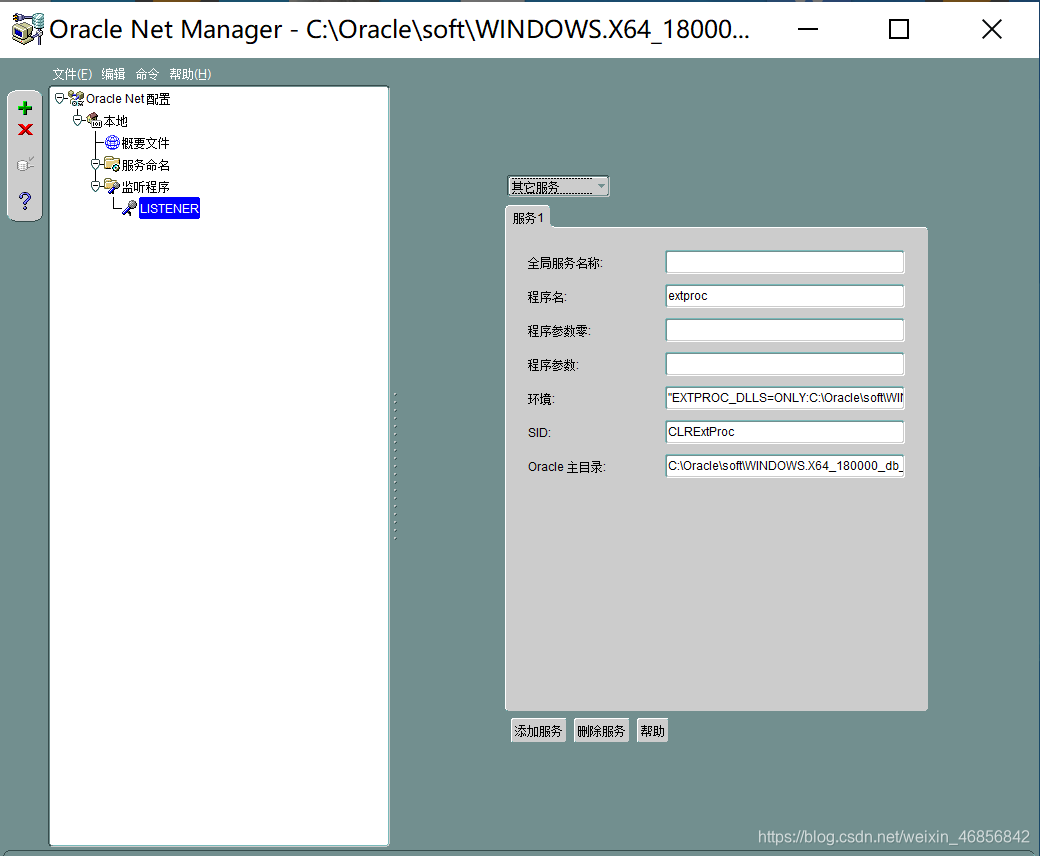Click the 监听程序 folder icon
This screenshot has height=856, width=1040.
112,186
